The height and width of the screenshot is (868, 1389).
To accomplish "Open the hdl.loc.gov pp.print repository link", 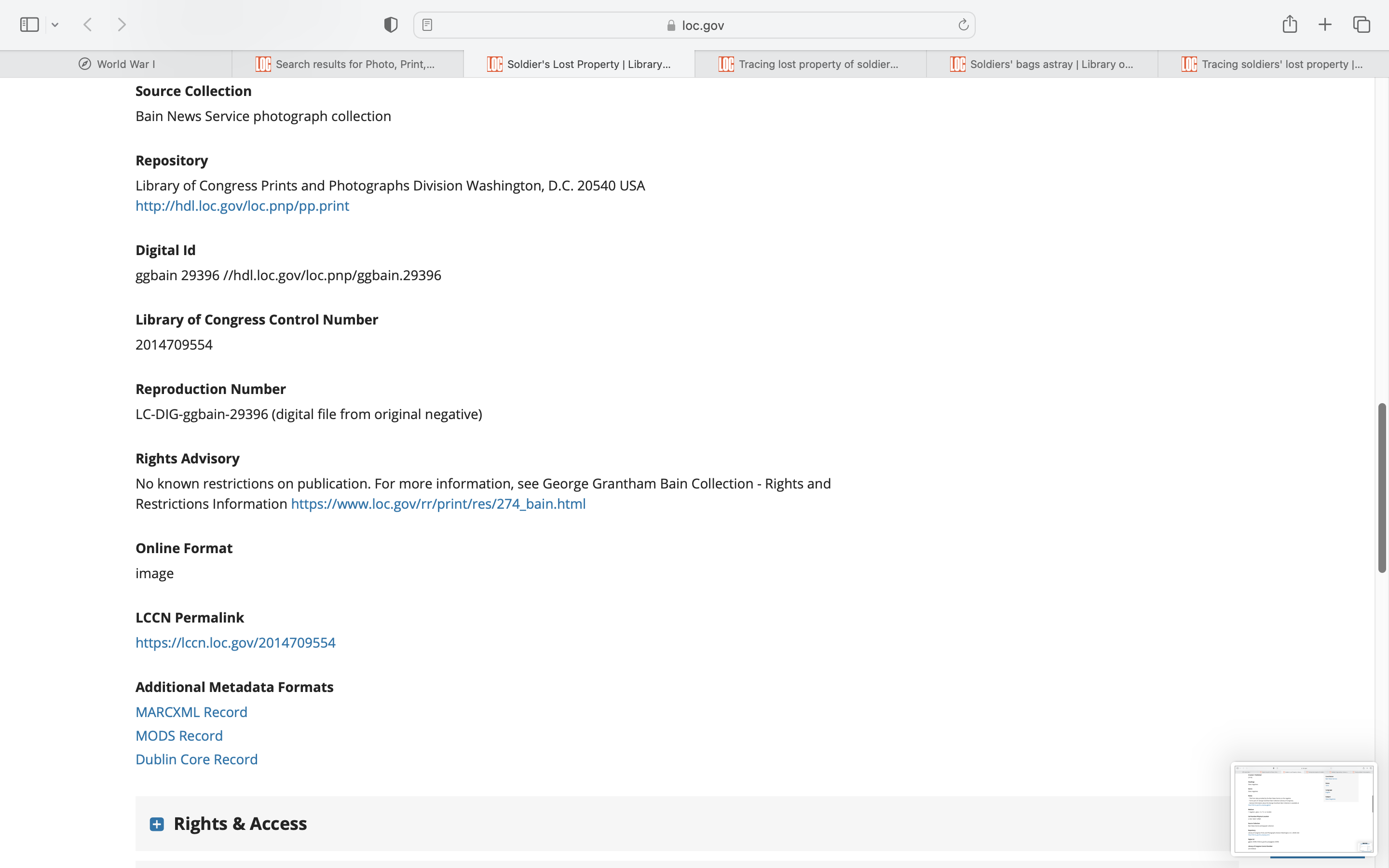I will pos(242,205).
